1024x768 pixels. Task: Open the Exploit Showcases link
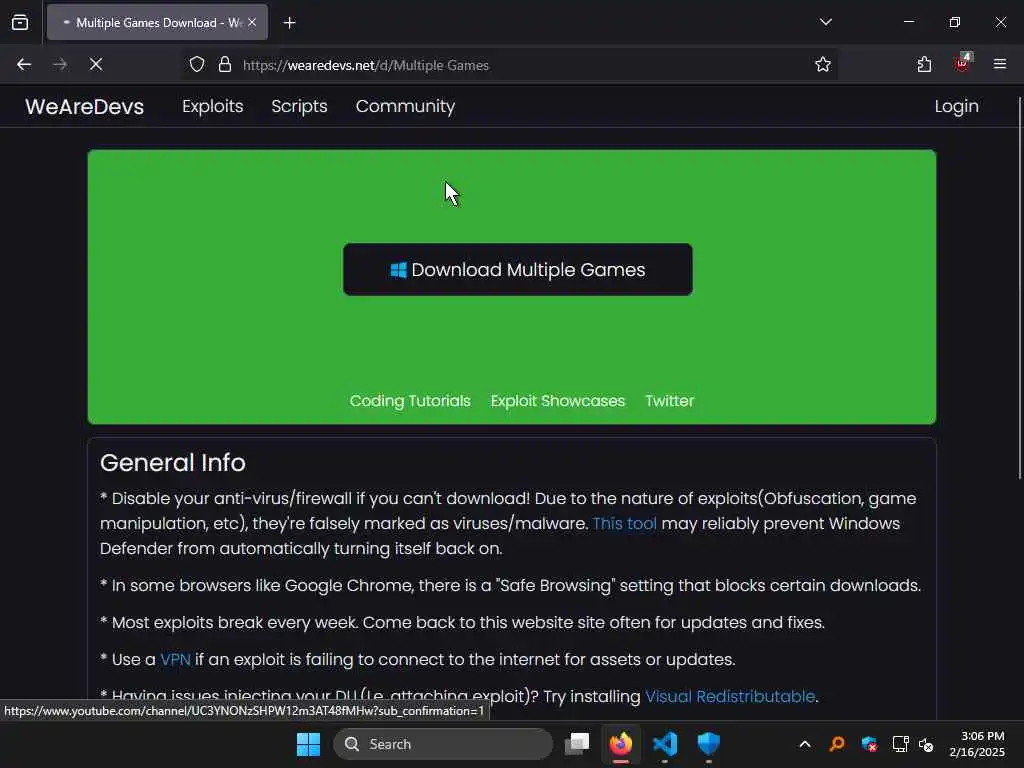[x=558, y=400]
